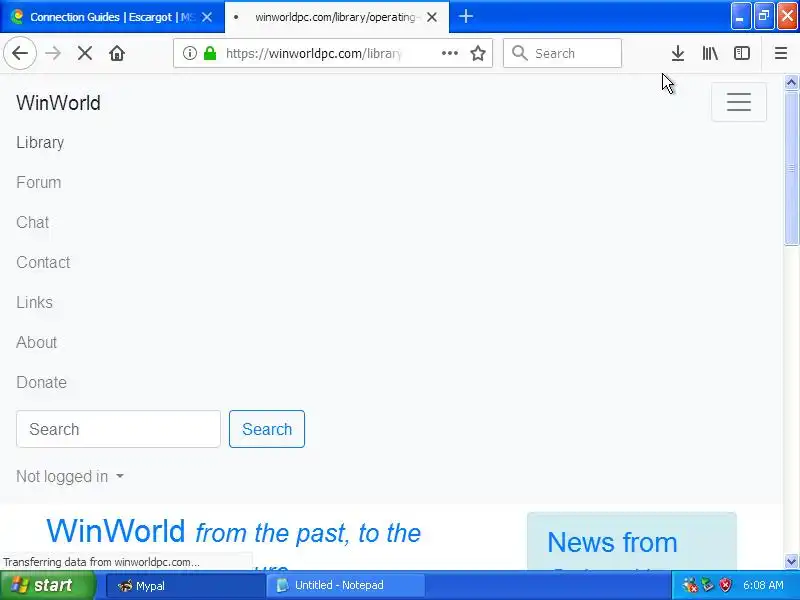
Task: Minimize the browser window
Action: (740, 16)
